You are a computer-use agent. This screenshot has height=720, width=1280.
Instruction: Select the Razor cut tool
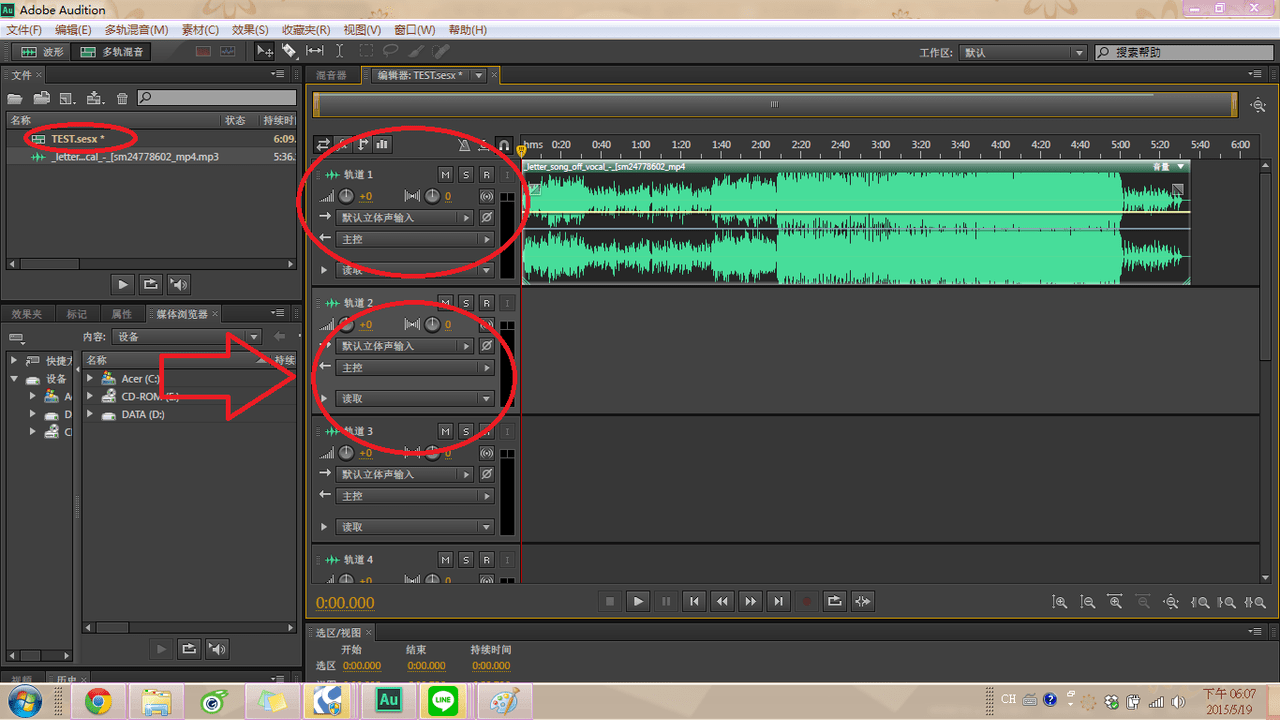pyautogui.click(x=289, y=51)
